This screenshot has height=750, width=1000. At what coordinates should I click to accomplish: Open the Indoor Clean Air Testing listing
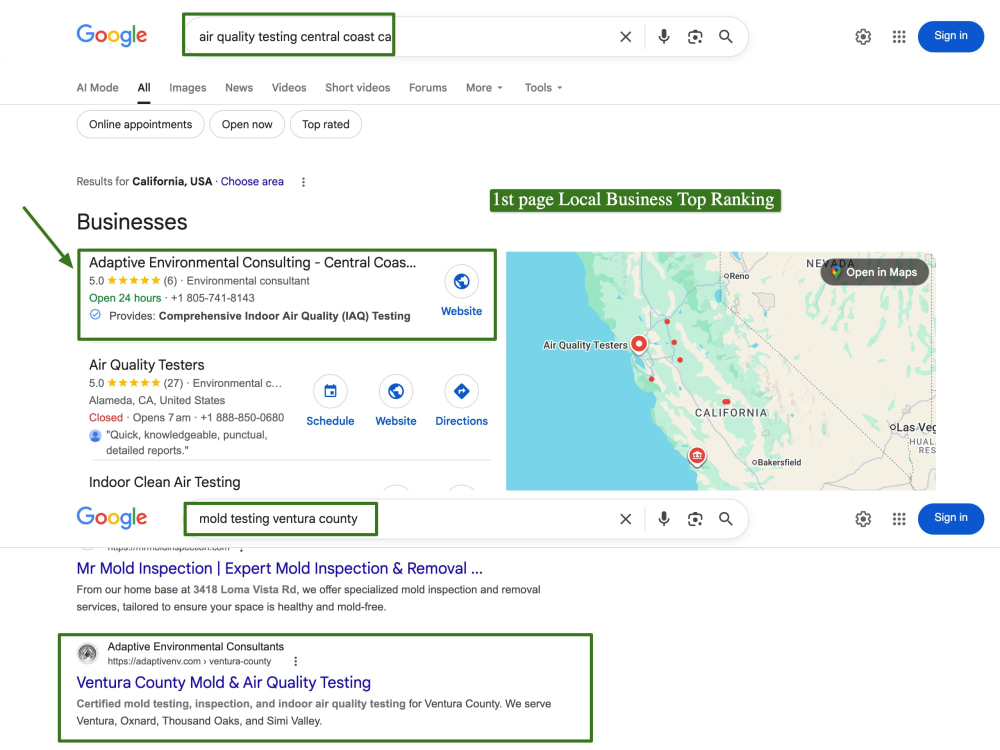coord(165,482)
